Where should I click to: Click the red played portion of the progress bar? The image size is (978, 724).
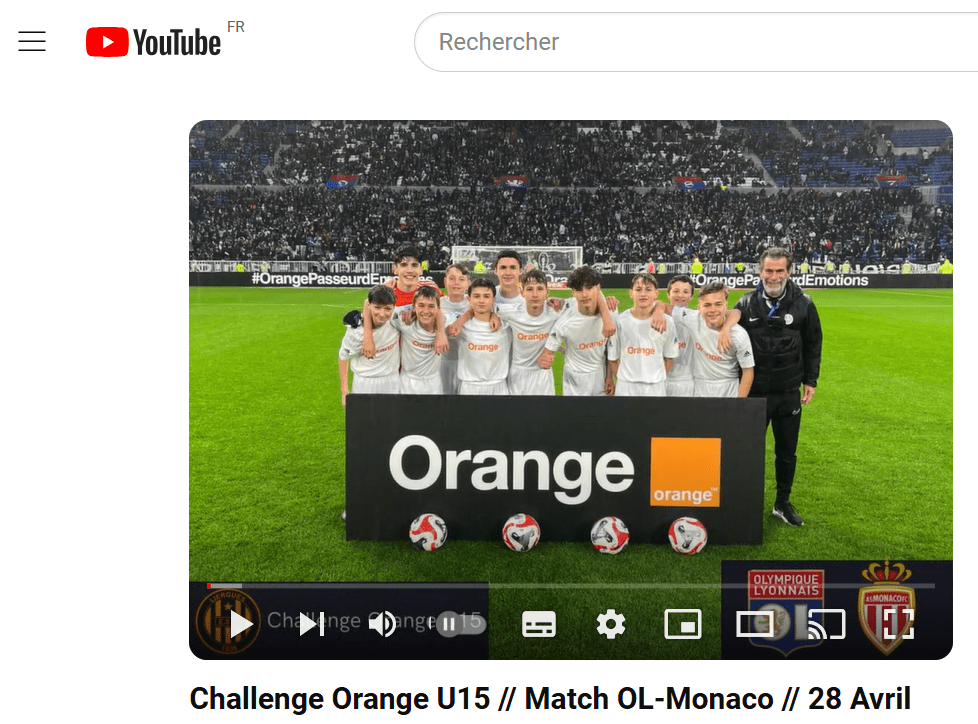[x=210, y=586]
